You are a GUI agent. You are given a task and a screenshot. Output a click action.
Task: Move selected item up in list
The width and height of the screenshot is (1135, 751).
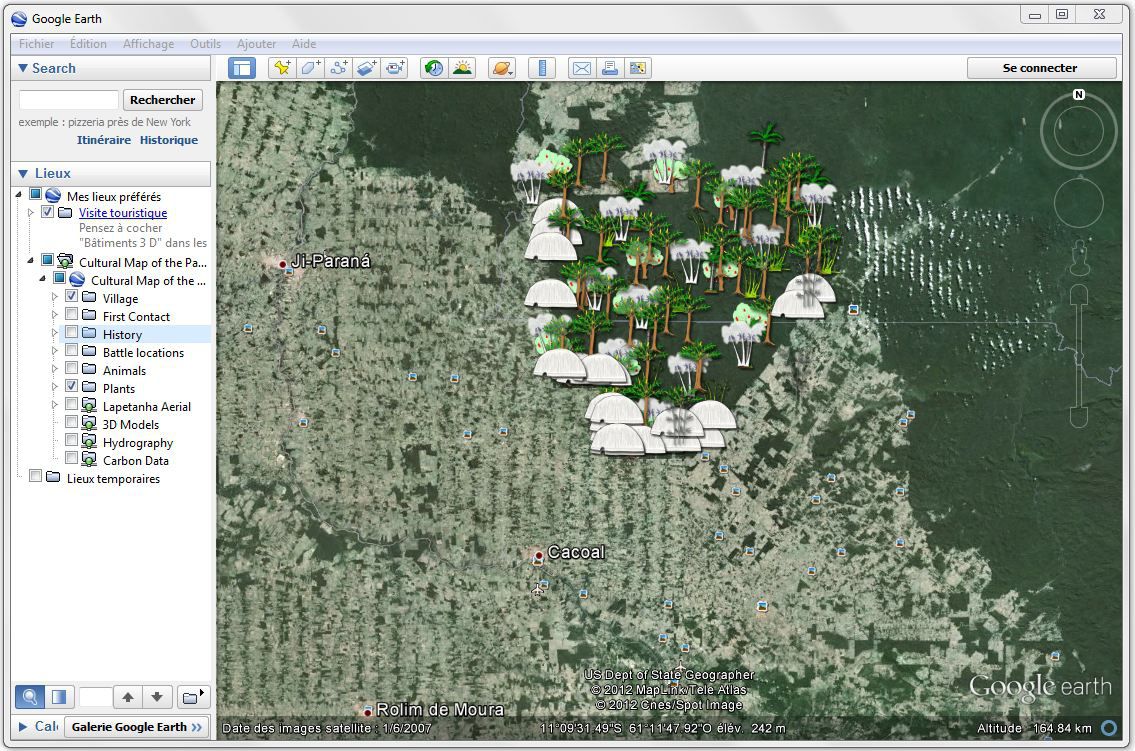click(x=128, y=697)
